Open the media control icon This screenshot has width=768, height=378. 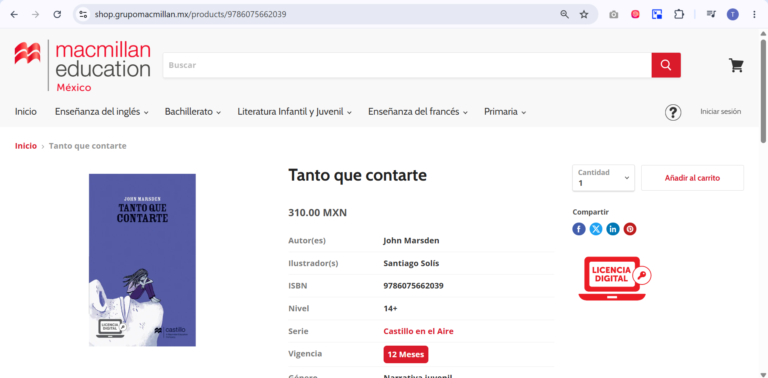[711, 14]
